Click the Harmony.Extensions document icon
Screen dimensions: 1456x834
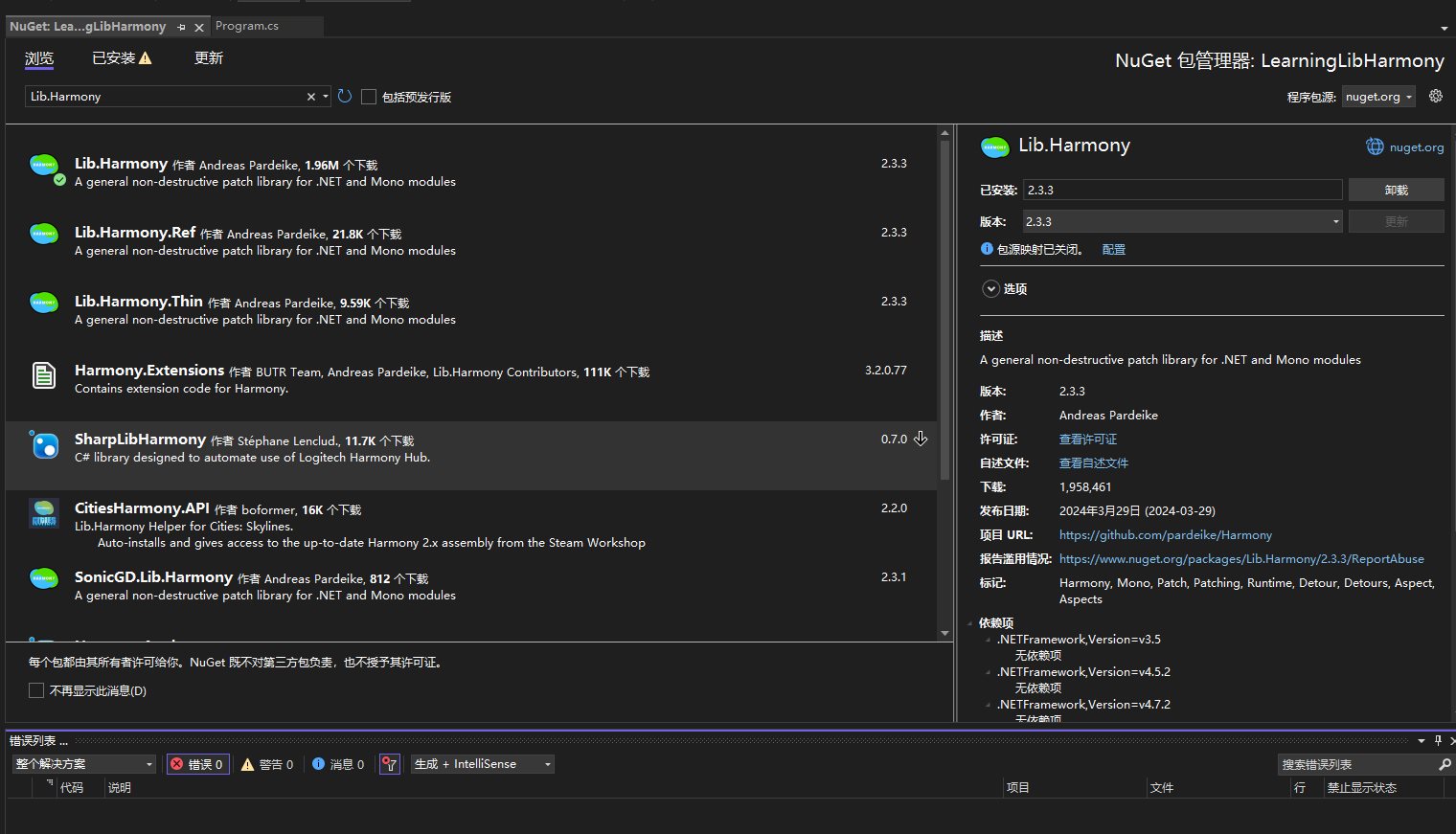(44, 374)
